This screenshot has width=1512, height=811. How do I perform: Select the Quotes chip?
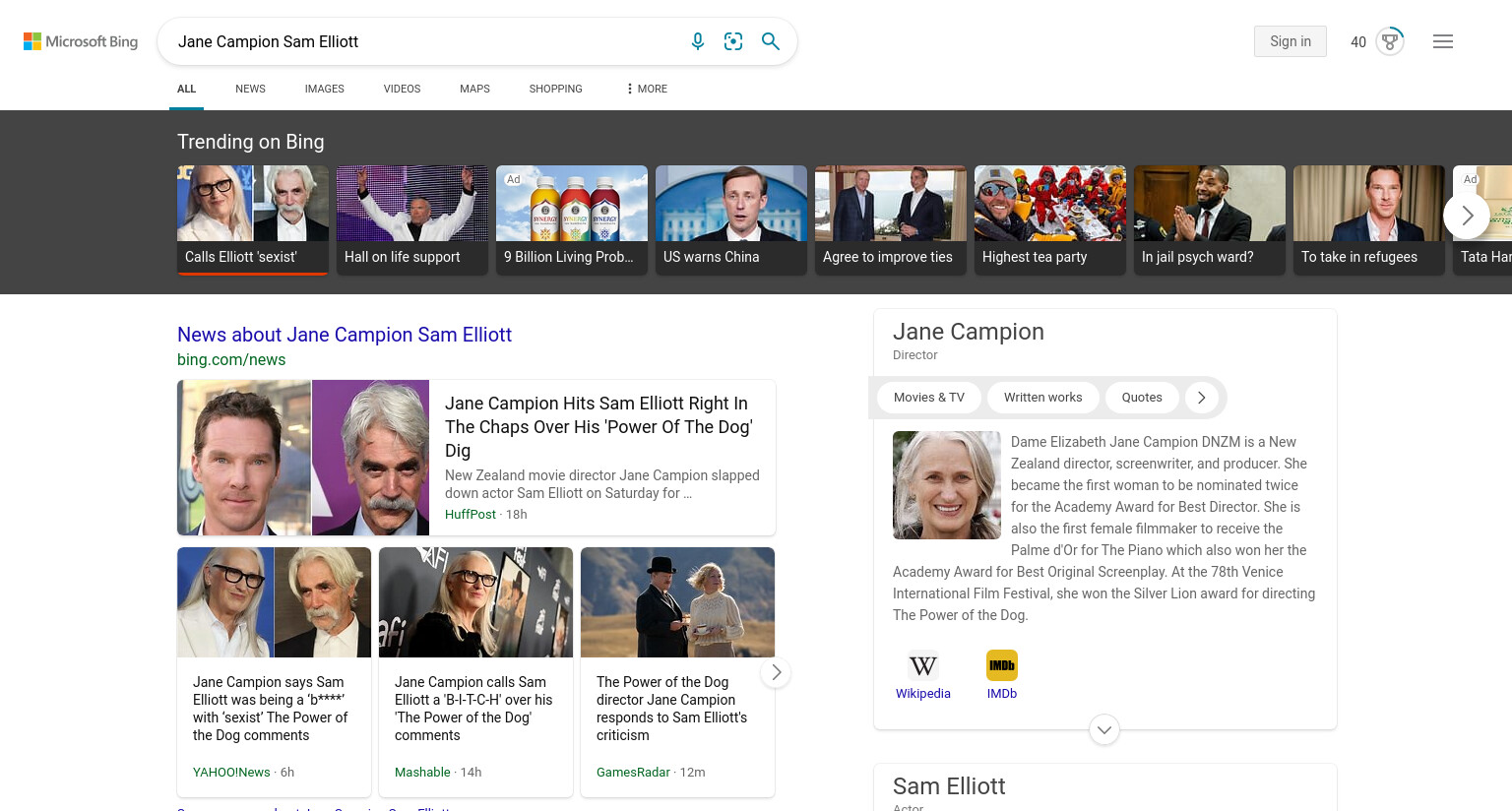click(1142, 398)
